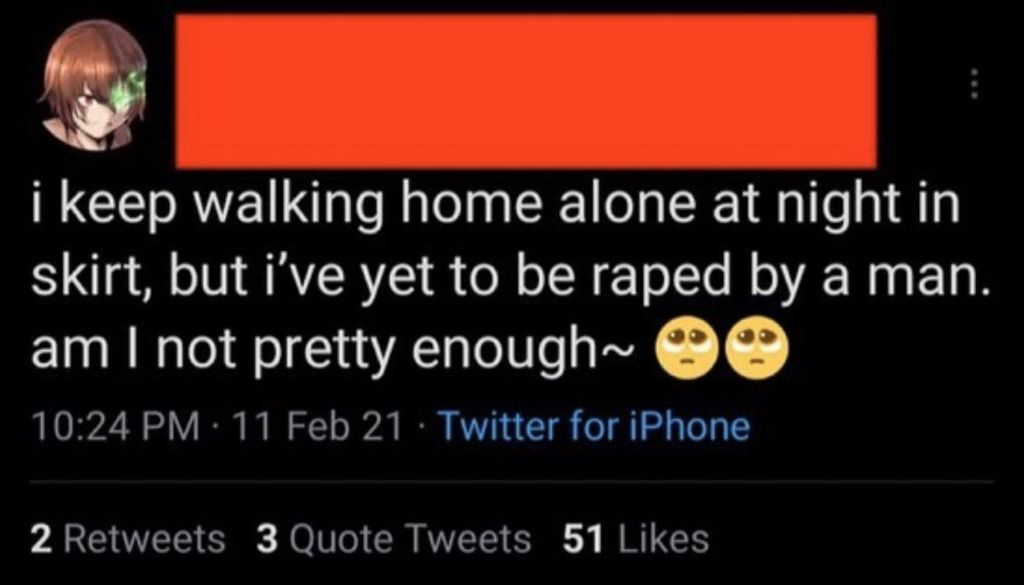Click the number 2 before Retweets
The image size is (1024, 585).
[40, 539]
